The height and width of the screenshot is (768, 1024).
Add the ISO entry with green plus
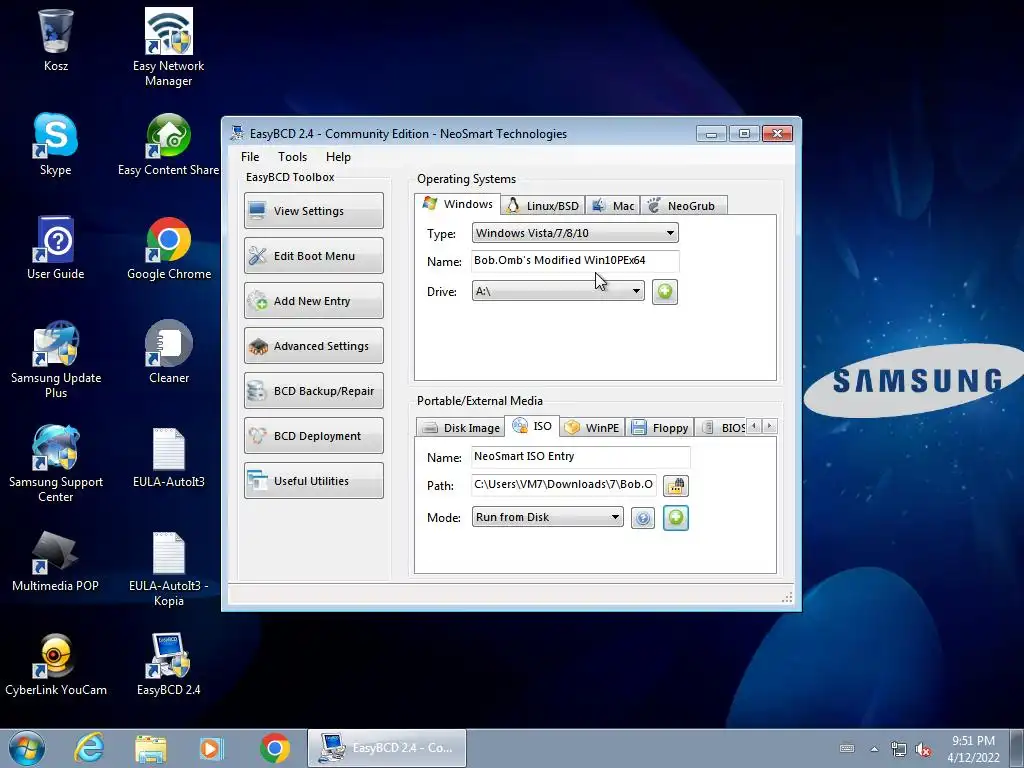coord(676,518)
